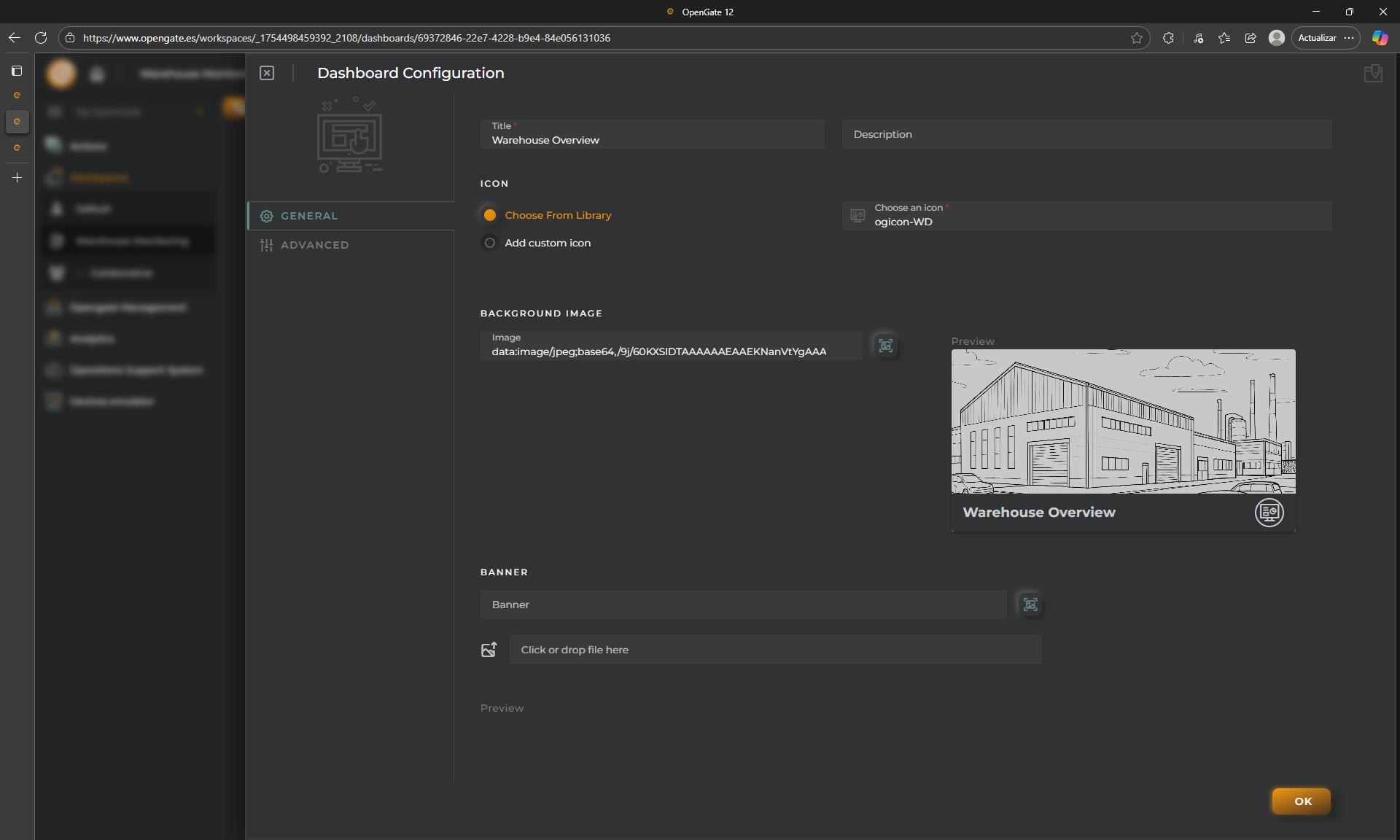
Task: Click the Description input field
Action: tap(1086, 134)
